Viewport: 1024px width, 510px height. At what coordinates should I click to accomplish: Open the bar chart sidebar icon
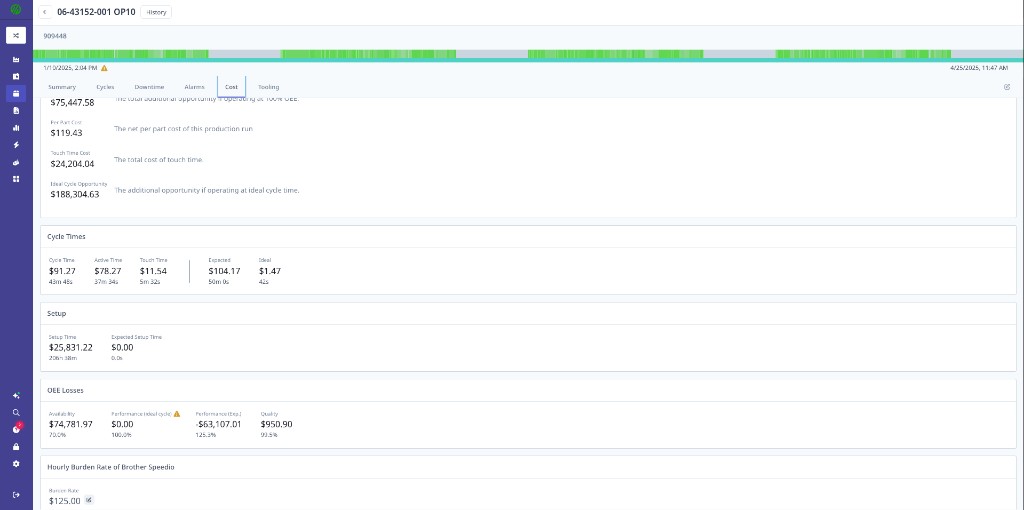16,128
